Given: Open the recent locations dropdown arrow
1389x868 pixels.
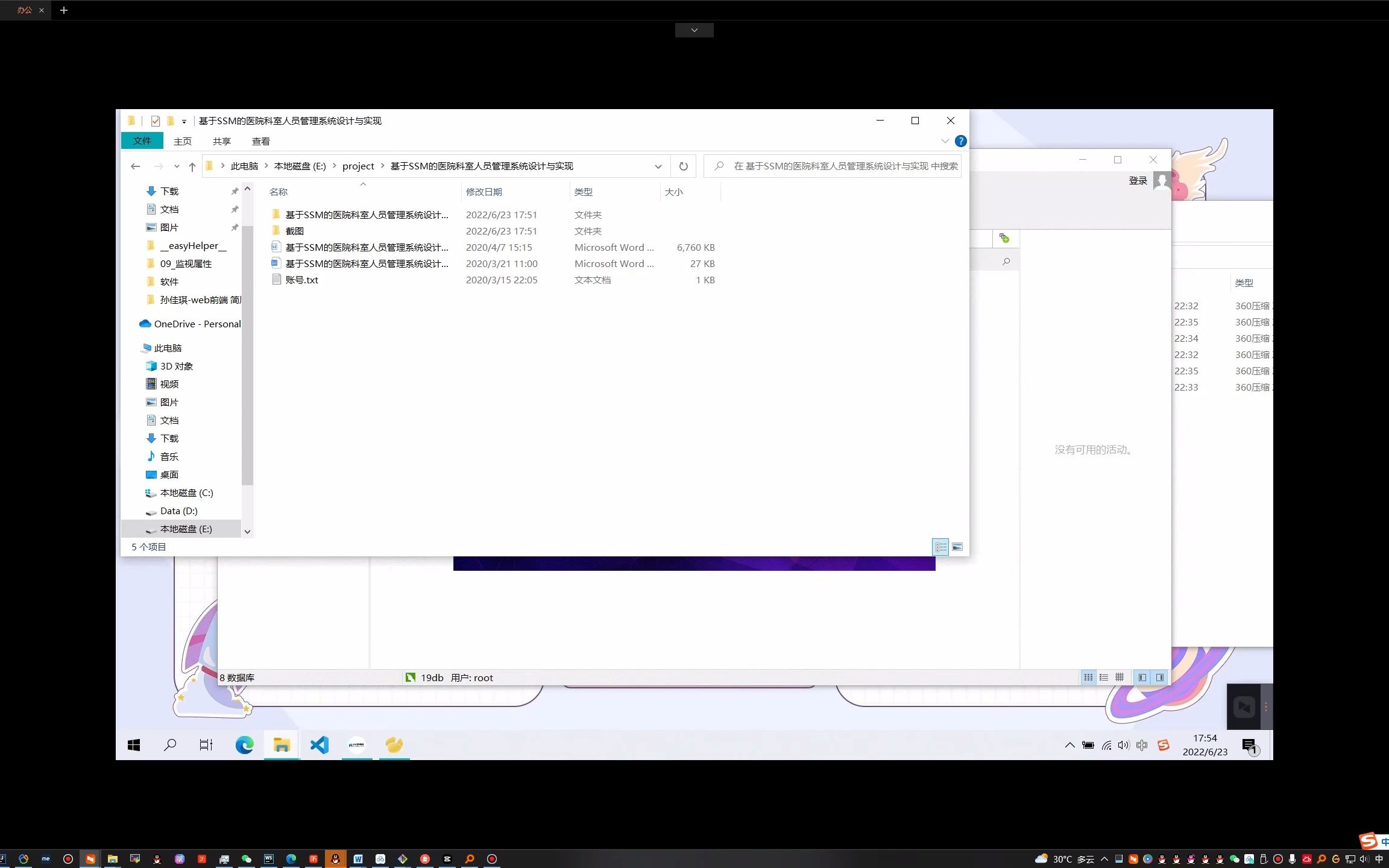Looking at the screenshot, I should pos(177,166).
